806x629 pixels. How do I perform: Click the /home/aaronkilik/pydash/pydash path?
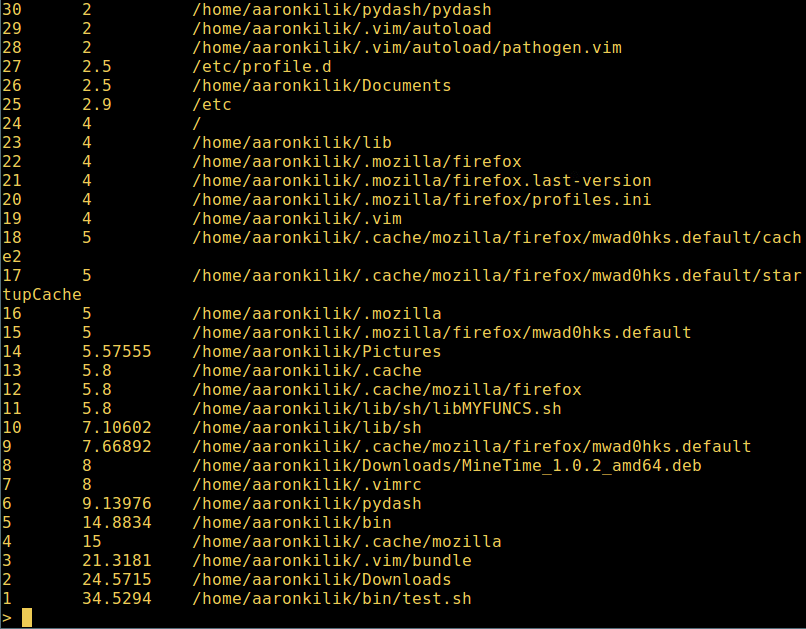(x=341, y=10)
